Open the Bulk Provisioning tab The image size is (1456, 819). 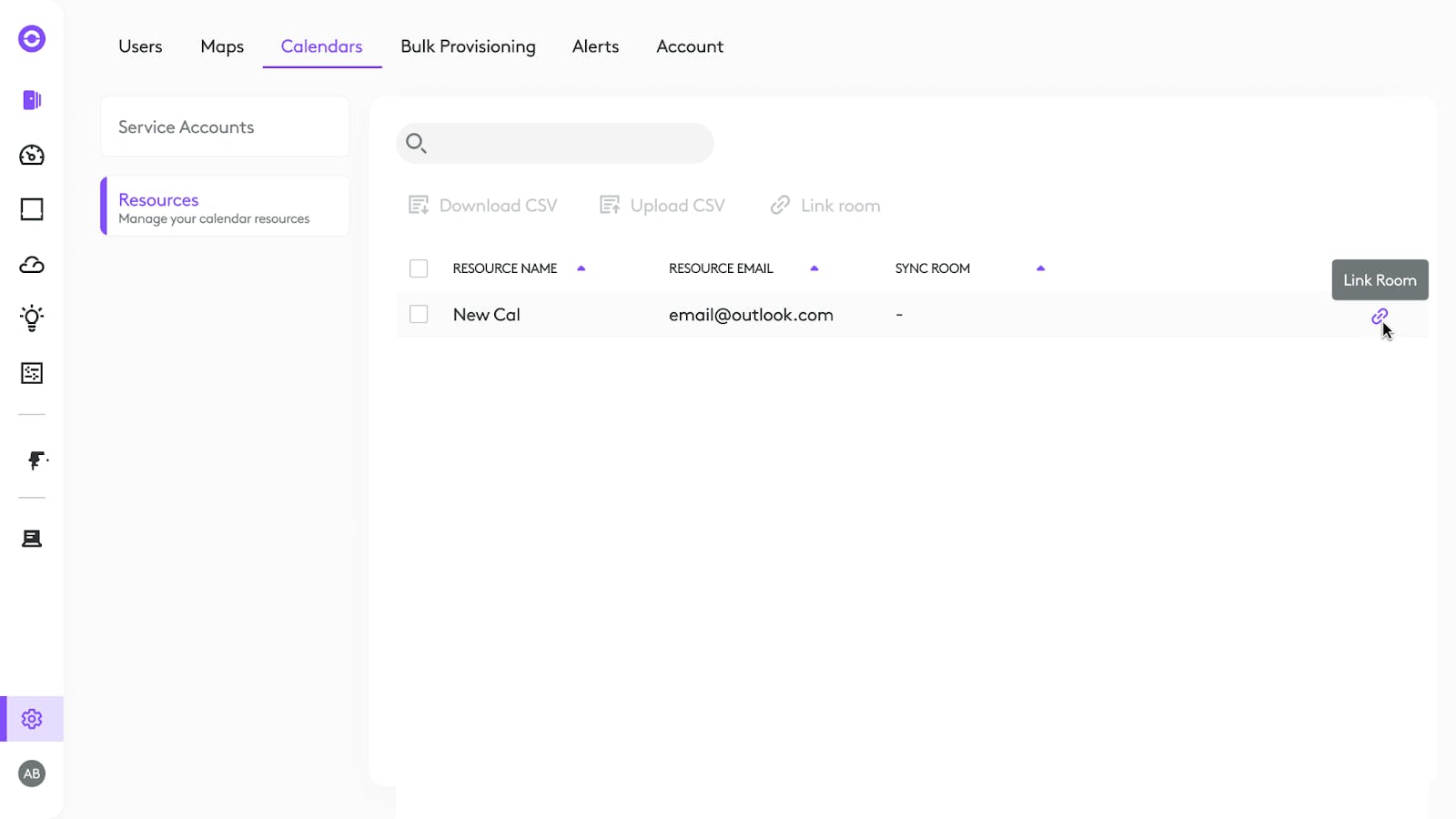468,46
